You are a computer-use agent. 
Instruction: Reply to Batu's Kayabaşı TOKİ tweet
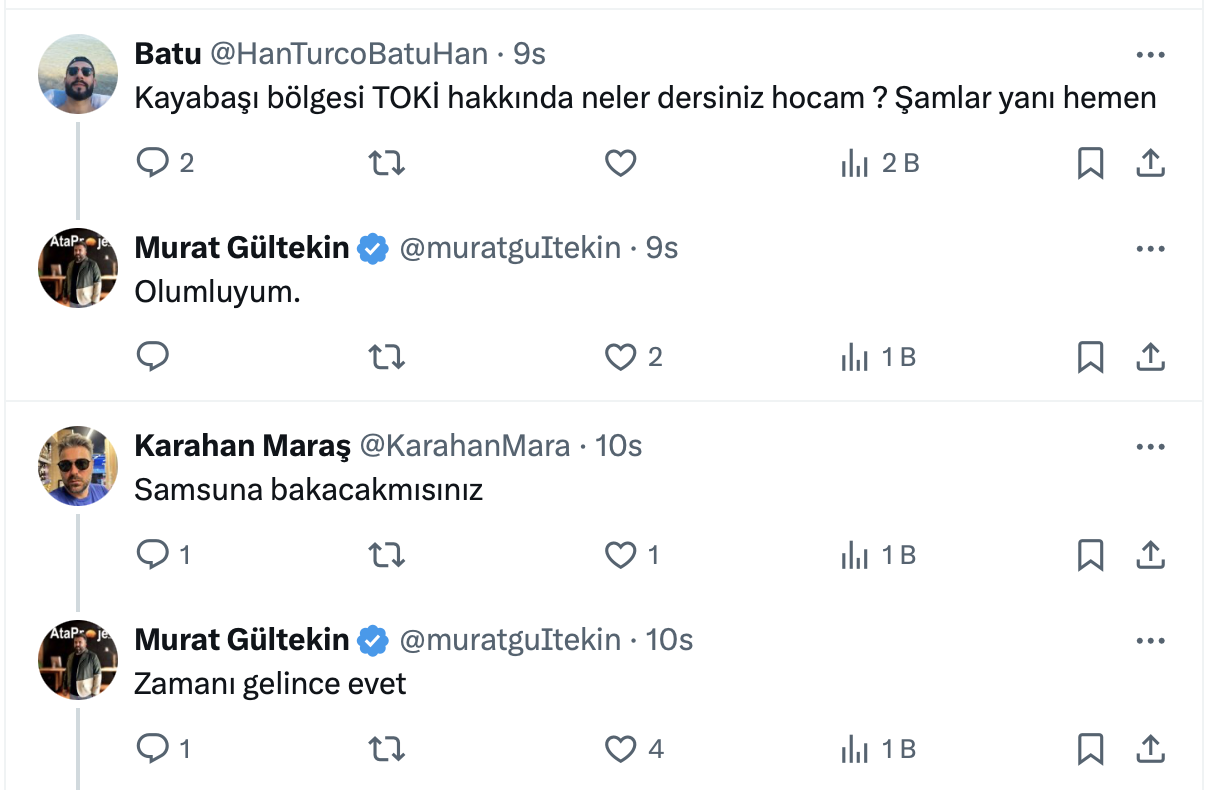pyautogui.click(x=153, y=162)
